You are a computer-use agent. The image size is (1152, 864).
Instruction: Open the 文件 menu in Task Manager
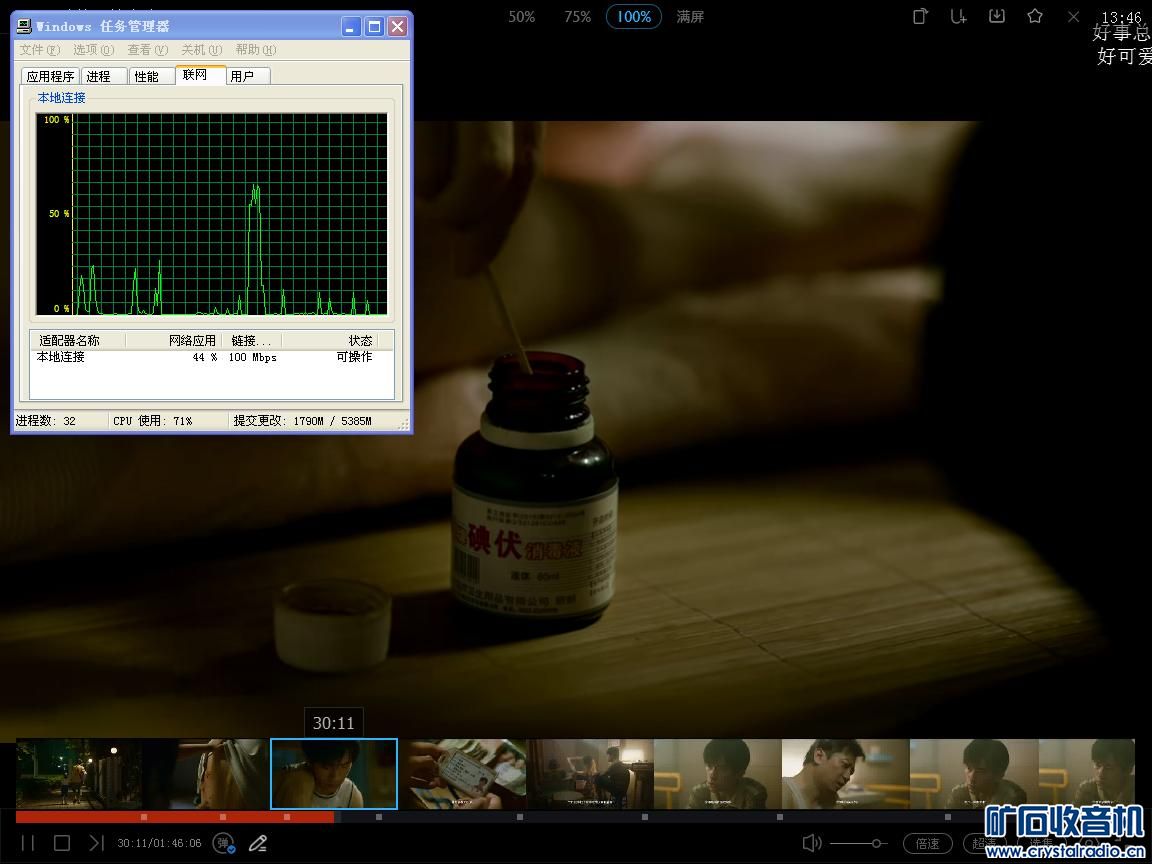pyautogui.click(x=40, y=50)
